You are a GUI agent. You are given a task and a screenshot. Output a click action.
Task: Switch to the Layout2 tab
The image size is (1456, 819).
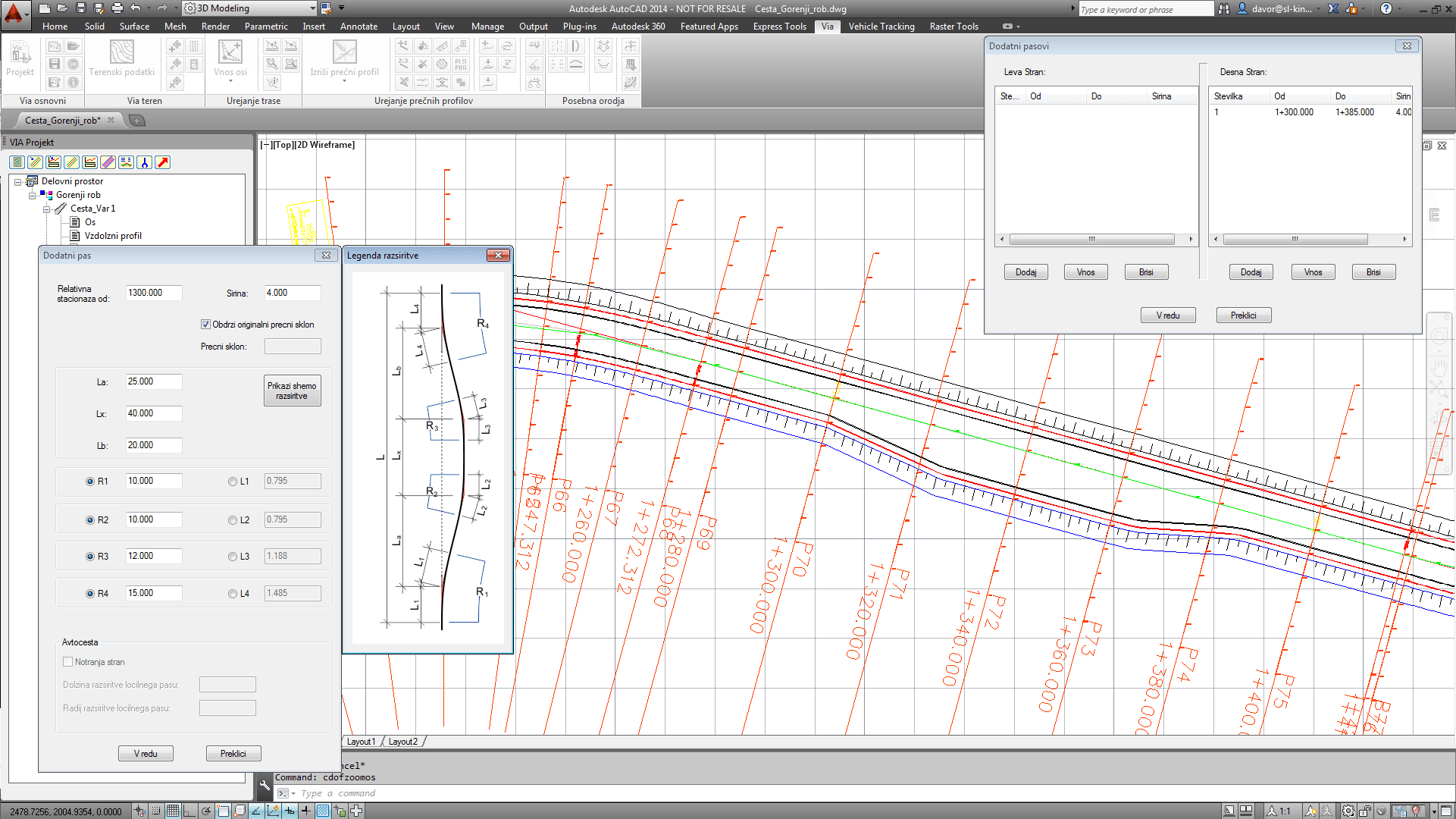tap(402, 742)
